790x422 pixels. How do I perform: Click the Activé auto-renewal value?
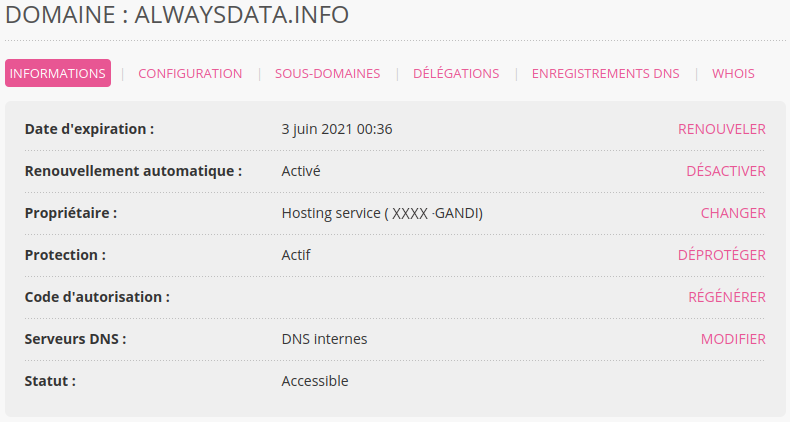pyautogui.click(x=301, y=171)
